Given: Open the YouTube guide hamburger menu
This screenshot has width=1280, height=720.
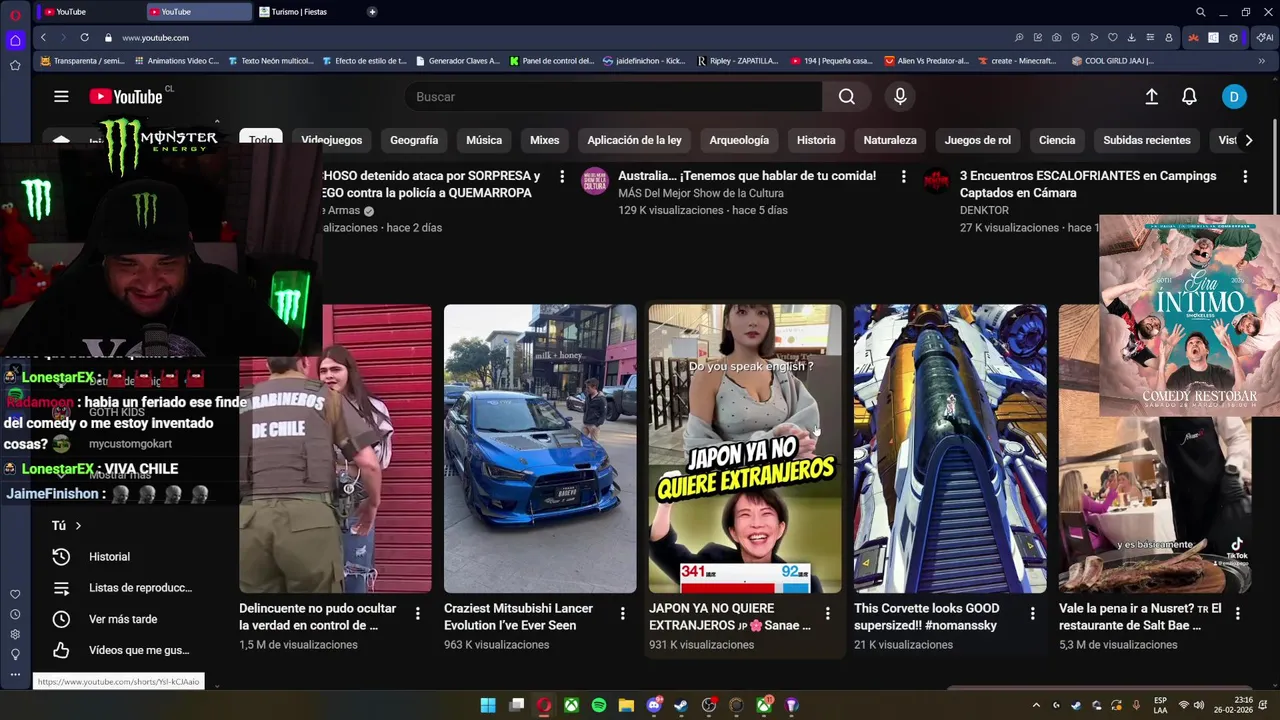Looking at the screenshot, I should [61, 97].
